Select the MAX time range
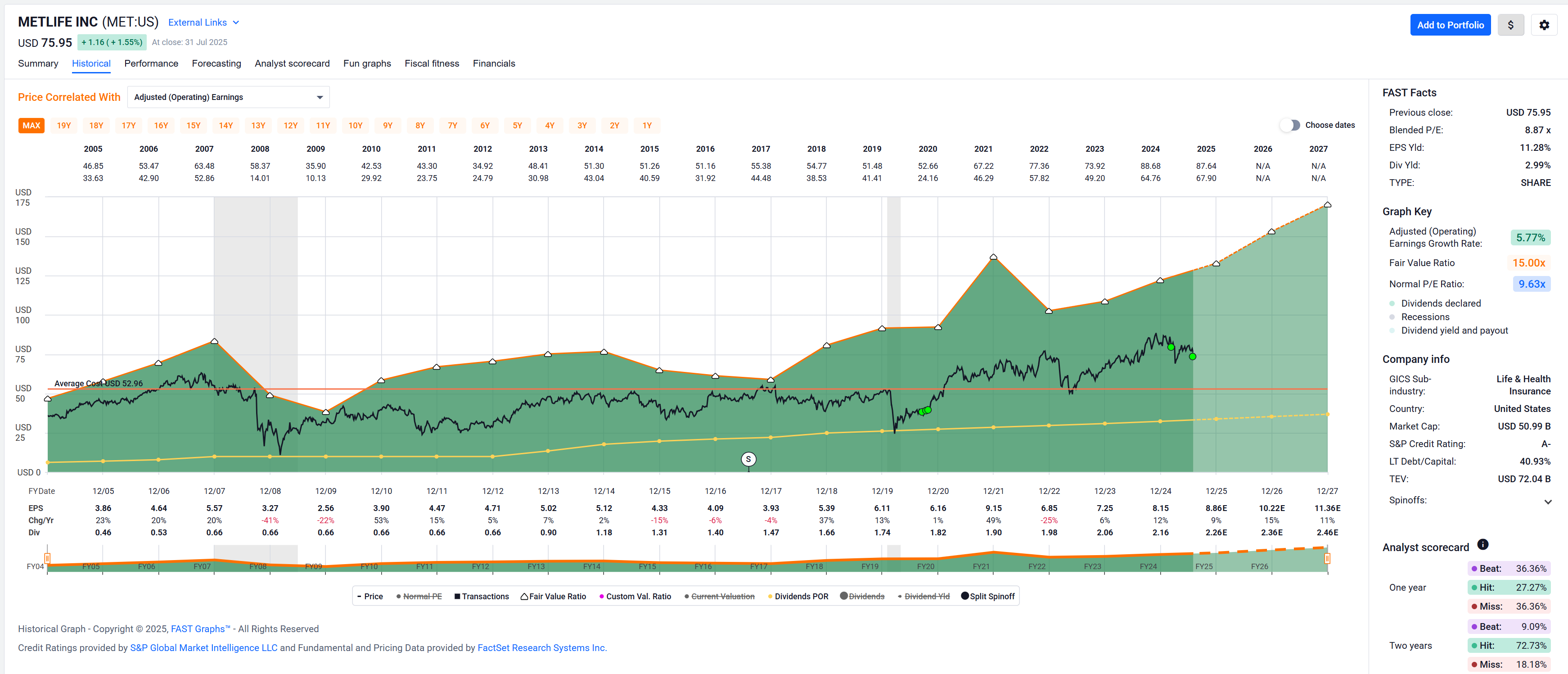Image resolution: width=1568 pixels, height=674 pixels. (32, 126)
